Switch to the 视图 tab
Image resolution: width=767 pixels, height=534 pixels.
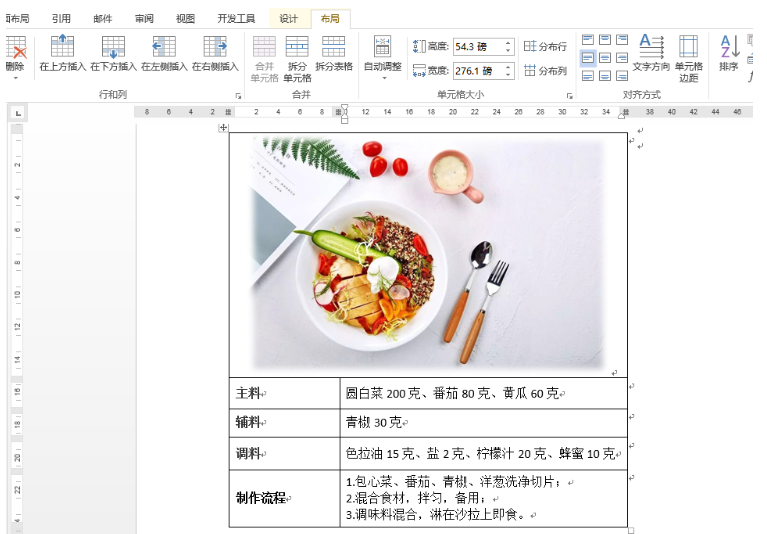pos(185,19)
